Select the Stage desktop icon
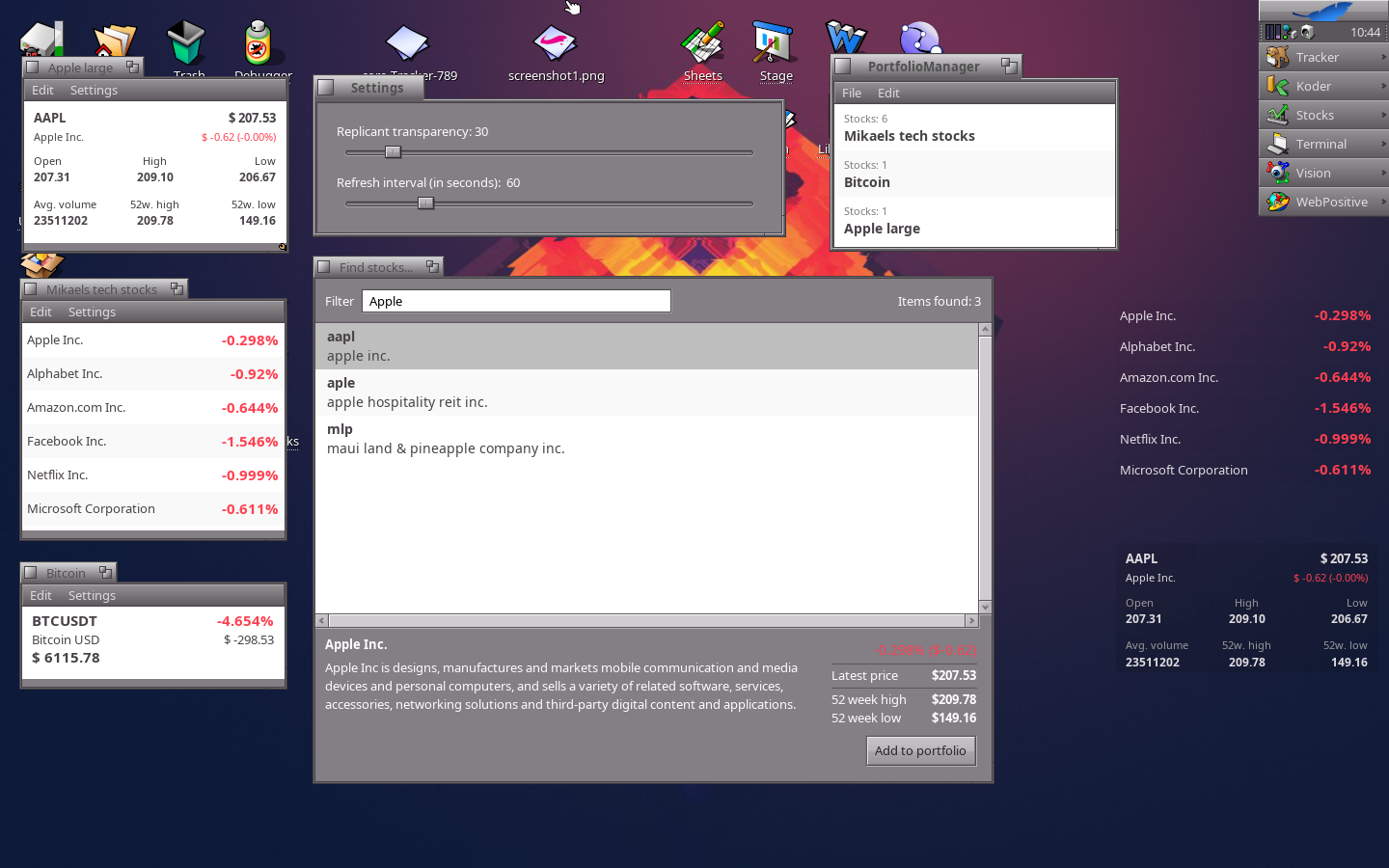This screenshot has height=868, width=1389. 774,42
